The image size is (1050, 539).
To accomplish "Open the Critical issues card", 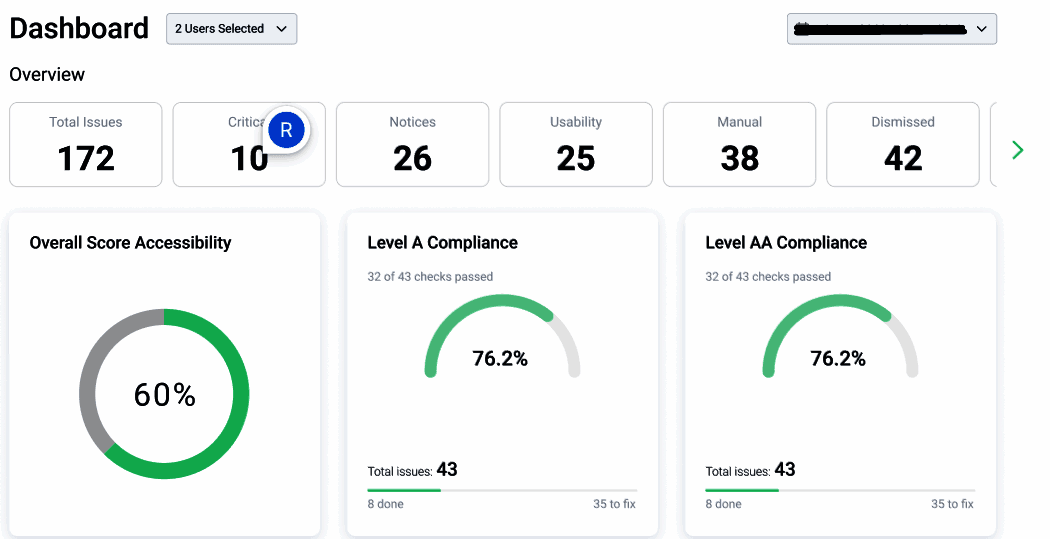I will pyautogui.click(x=249, y=145).
